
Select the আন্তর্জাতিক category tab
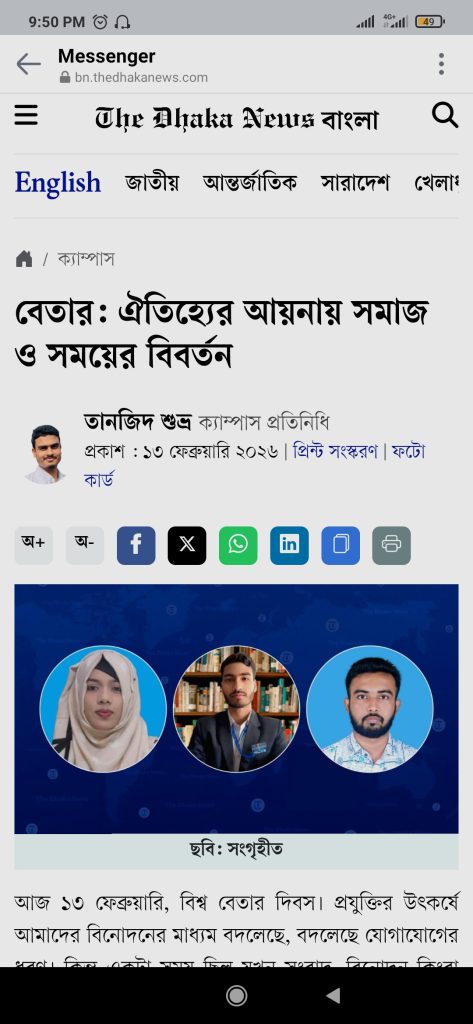tap(250, 183)
